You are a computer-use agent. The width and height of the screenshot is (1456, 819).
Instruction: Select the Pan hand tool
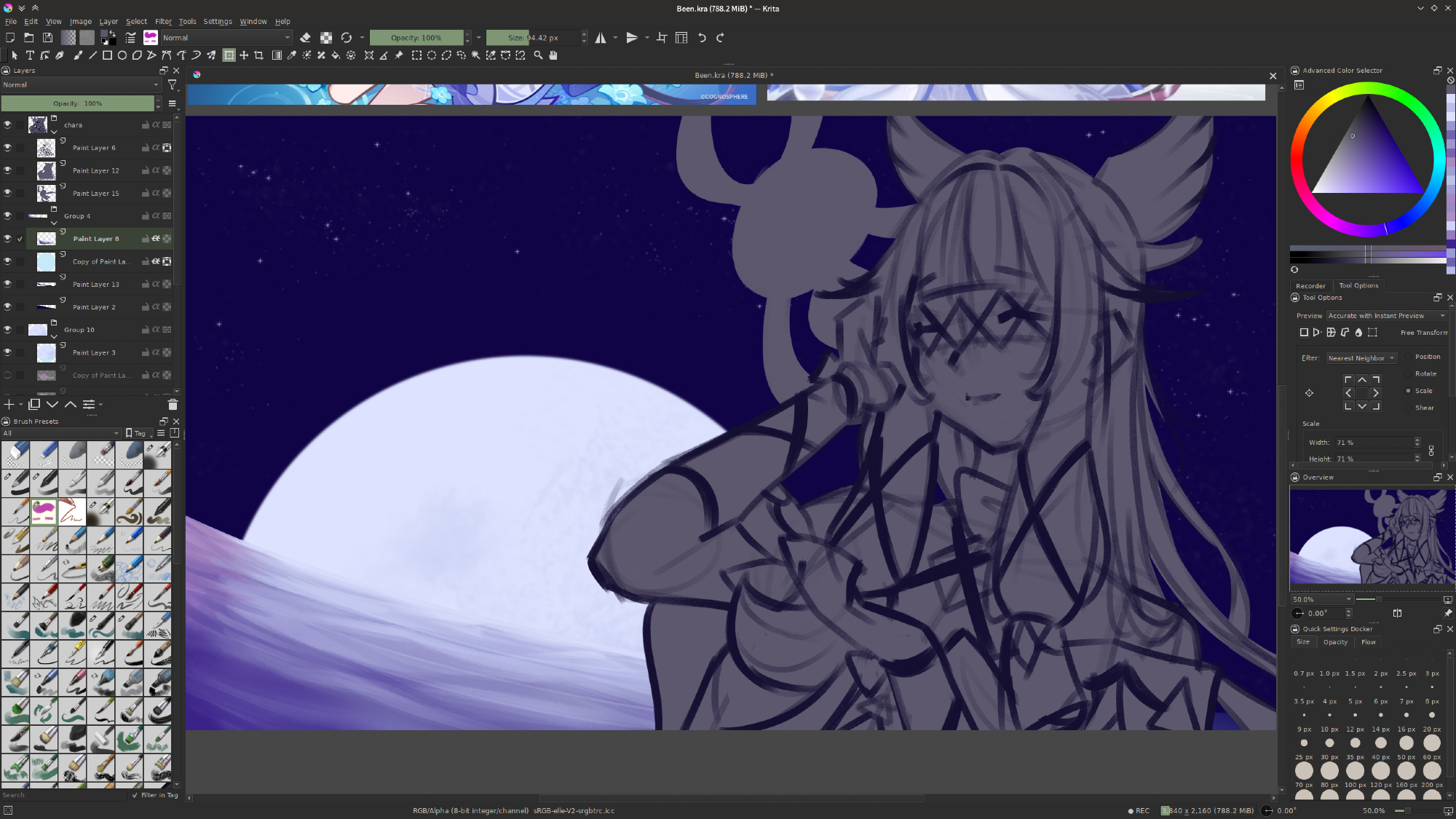(553, 55)
